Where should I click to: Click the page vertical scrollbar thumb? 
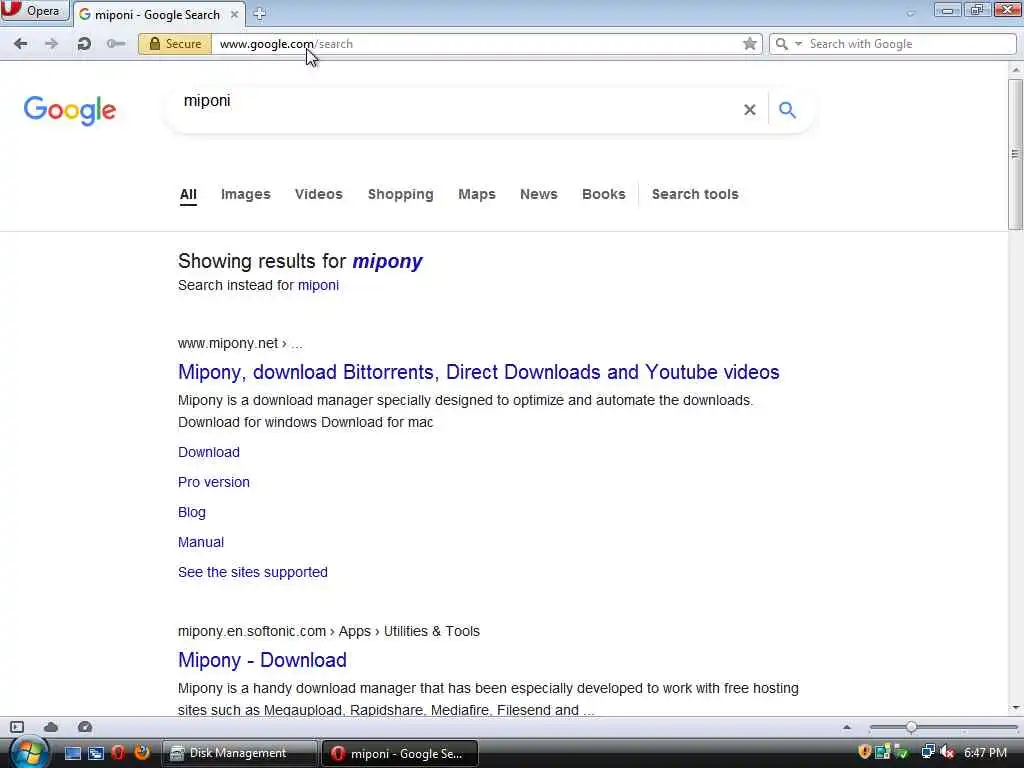[x=1016, y=154]
